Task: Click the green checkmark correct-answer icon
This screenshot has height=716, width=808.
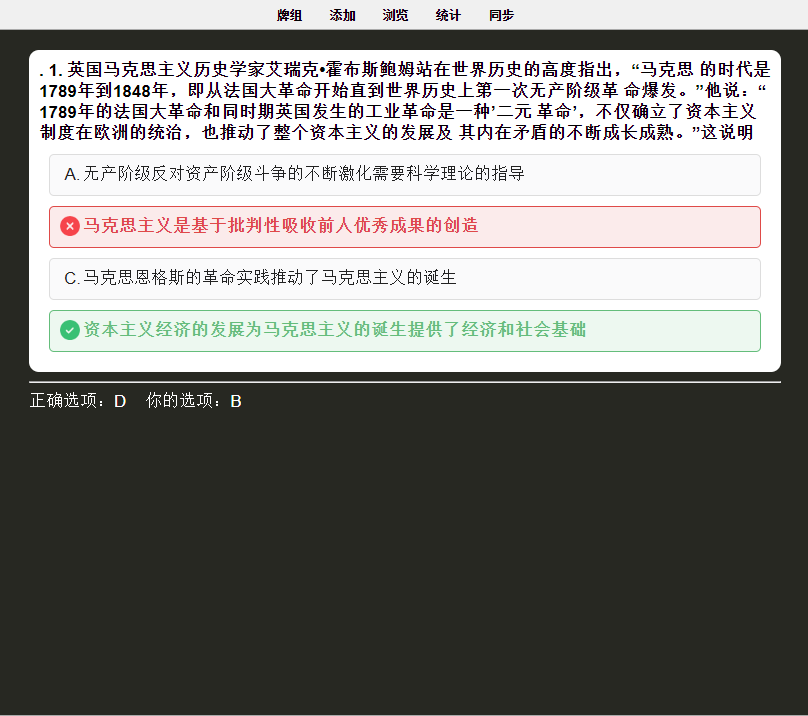Action: [70, 330]
